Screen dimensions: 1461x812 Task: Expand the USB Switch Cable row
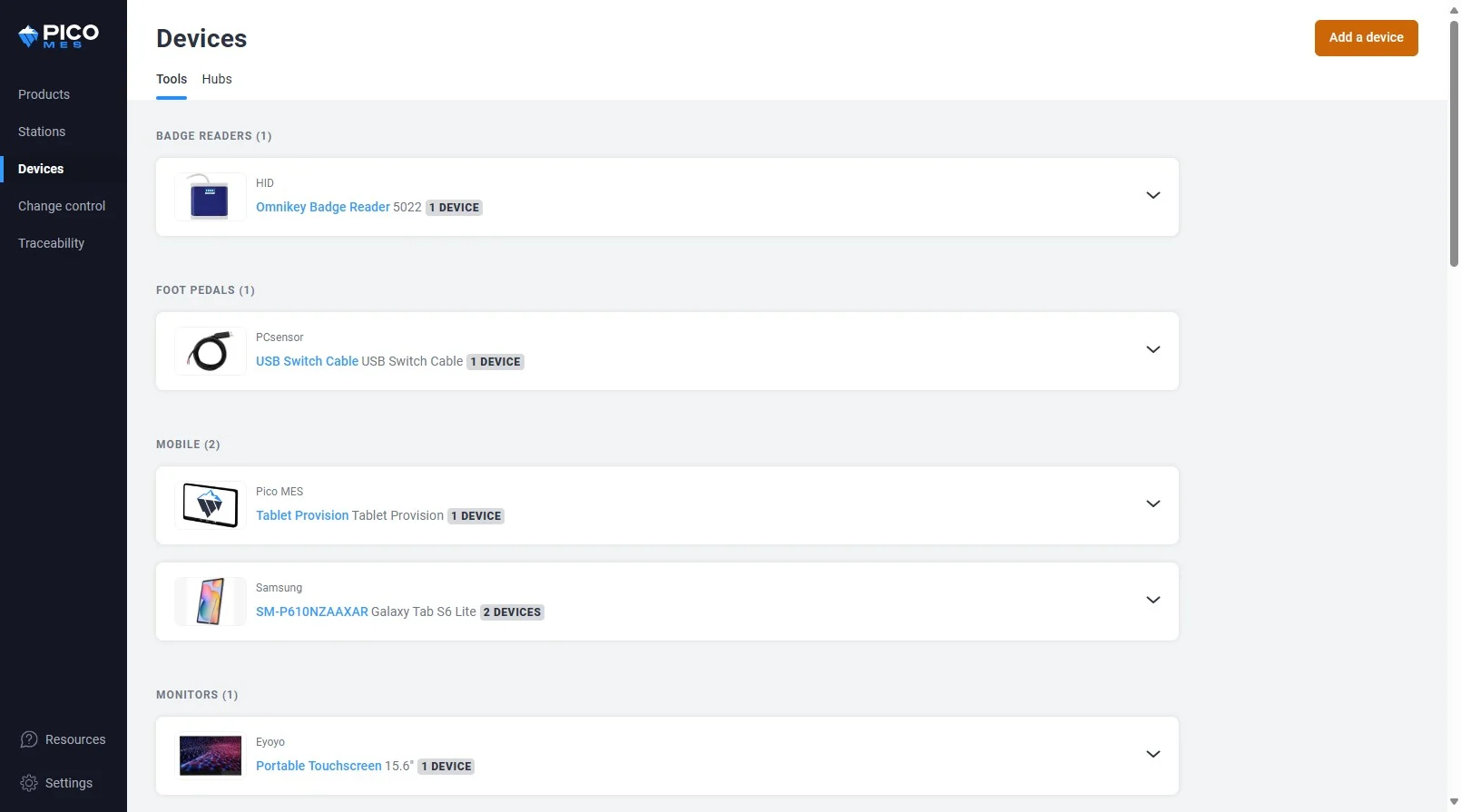pyautogui.click(x=1153, y=349)
